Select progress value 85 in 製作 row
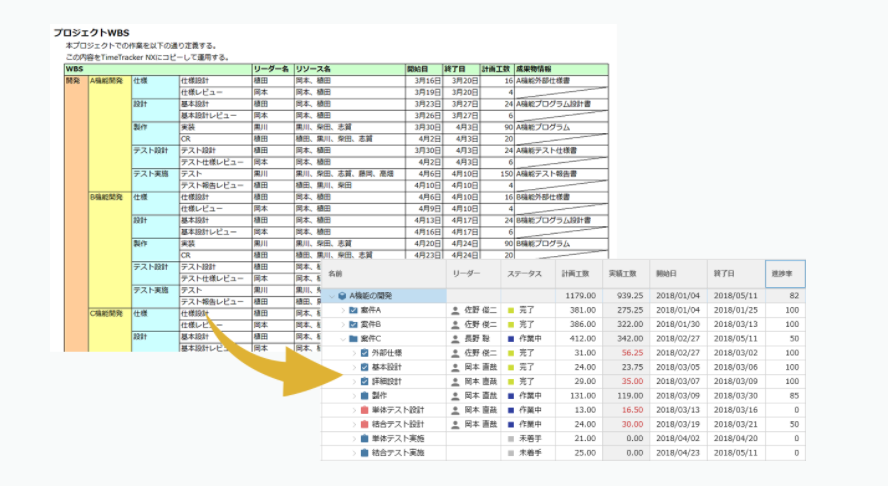 [x=785, y=395]
